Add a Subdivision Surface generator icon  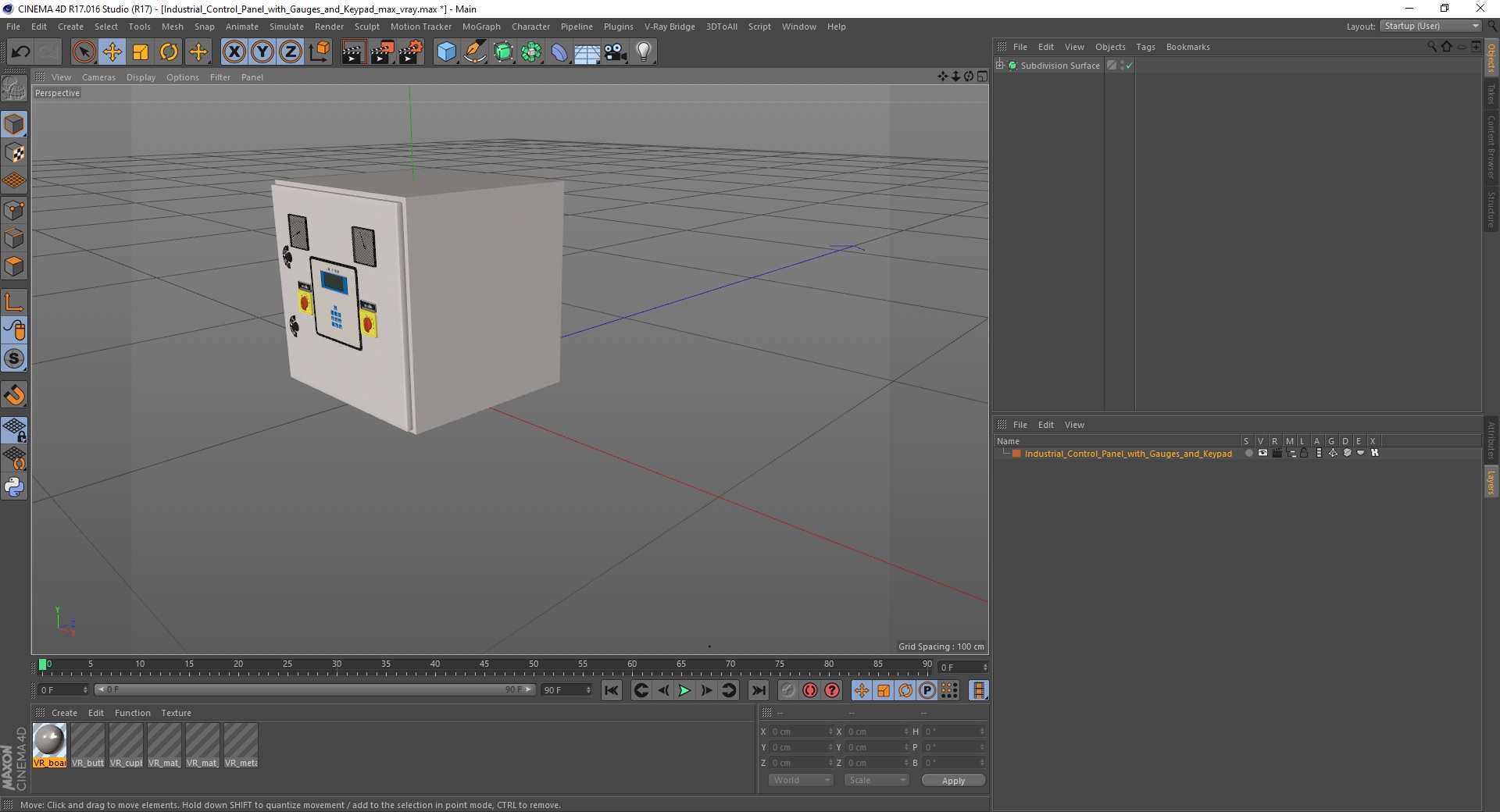(x=503, y=52)
